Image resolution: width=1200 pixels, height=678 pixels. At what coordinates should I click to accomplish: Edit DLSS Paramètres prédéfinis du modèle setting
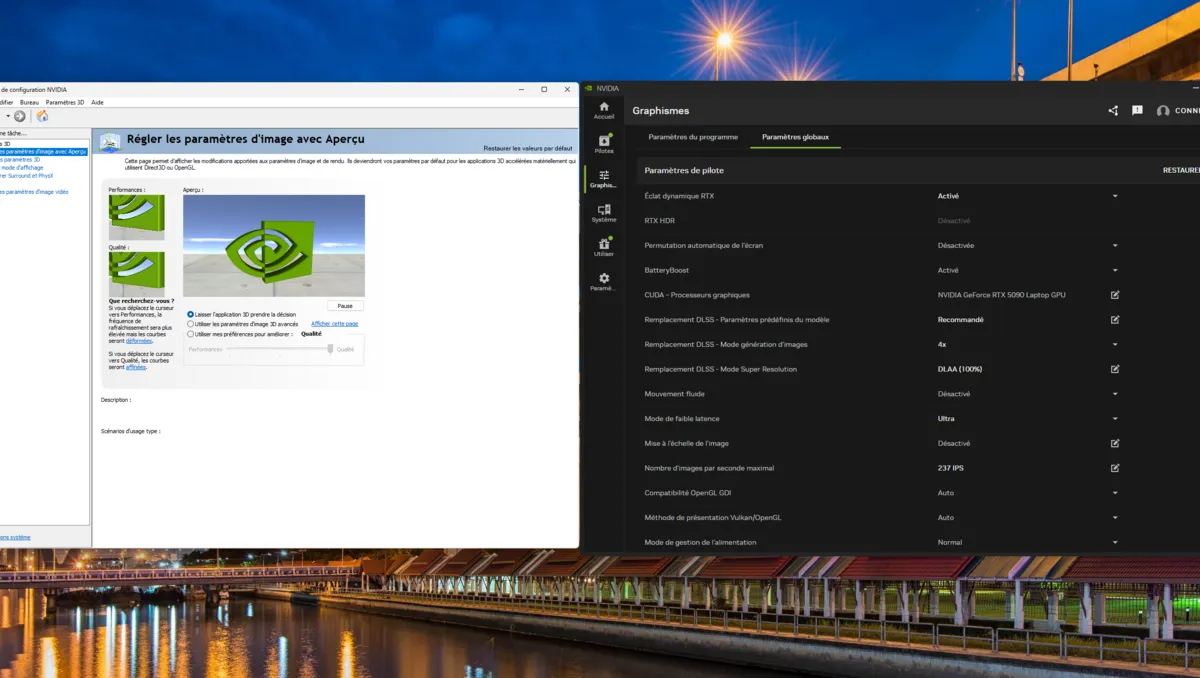click(x=1115, y=320)
